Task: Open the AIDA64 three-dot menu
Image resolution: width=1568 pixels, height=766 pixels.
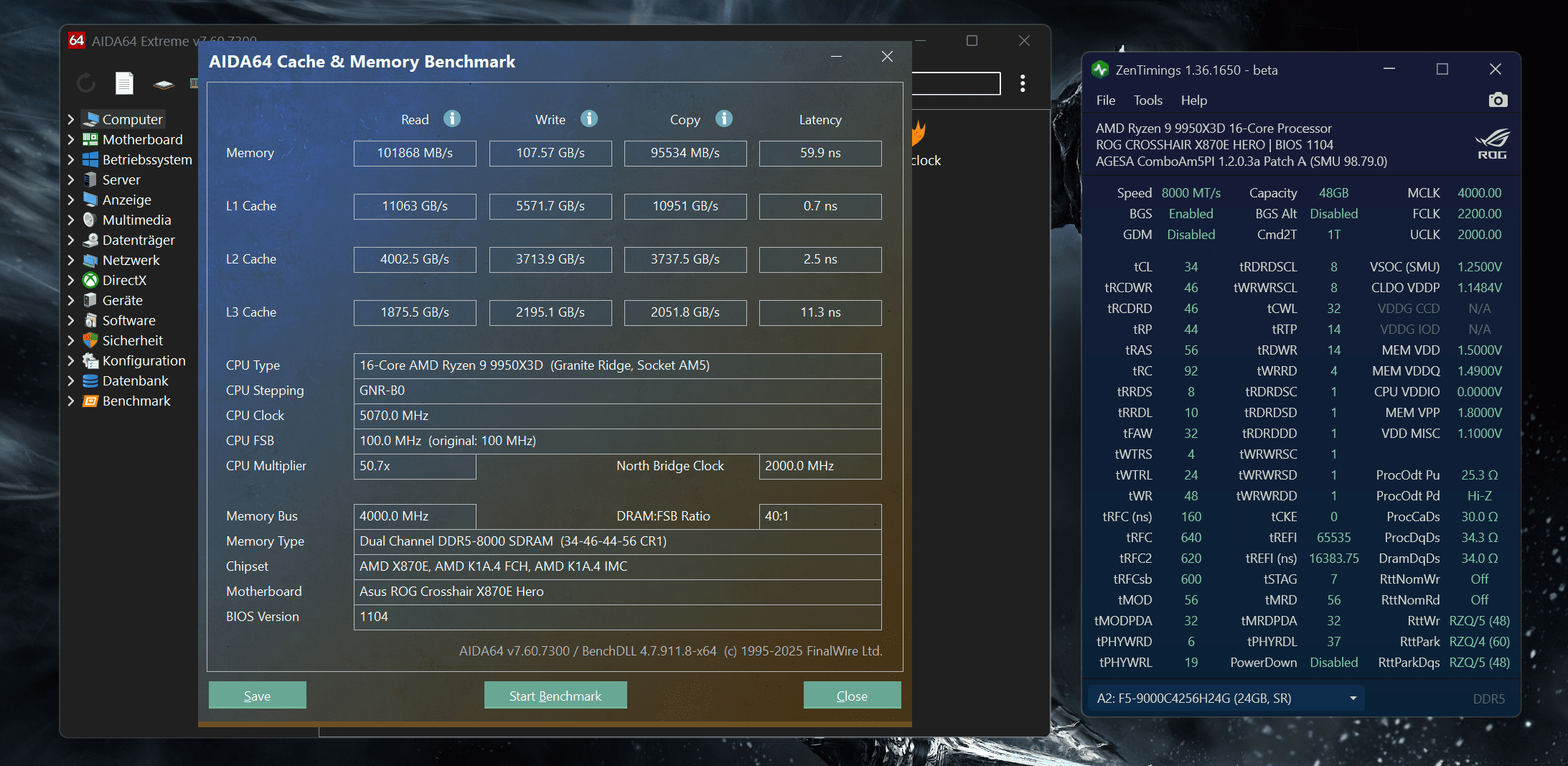Action: 1023,83
